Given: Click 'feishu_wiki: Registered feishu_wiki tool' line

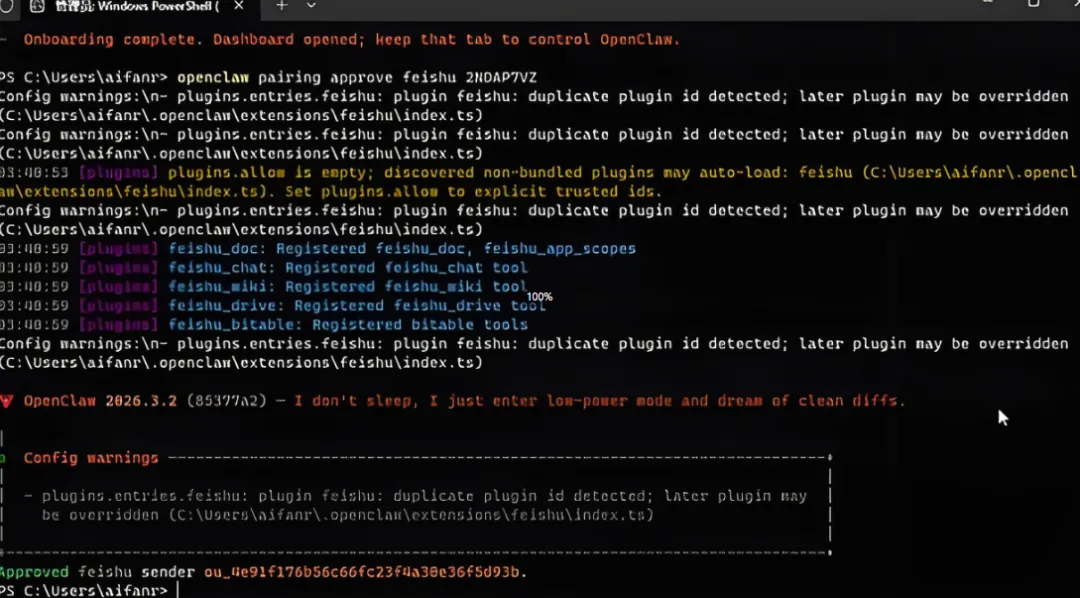Looking at the screenshot, I should point(348,287).
